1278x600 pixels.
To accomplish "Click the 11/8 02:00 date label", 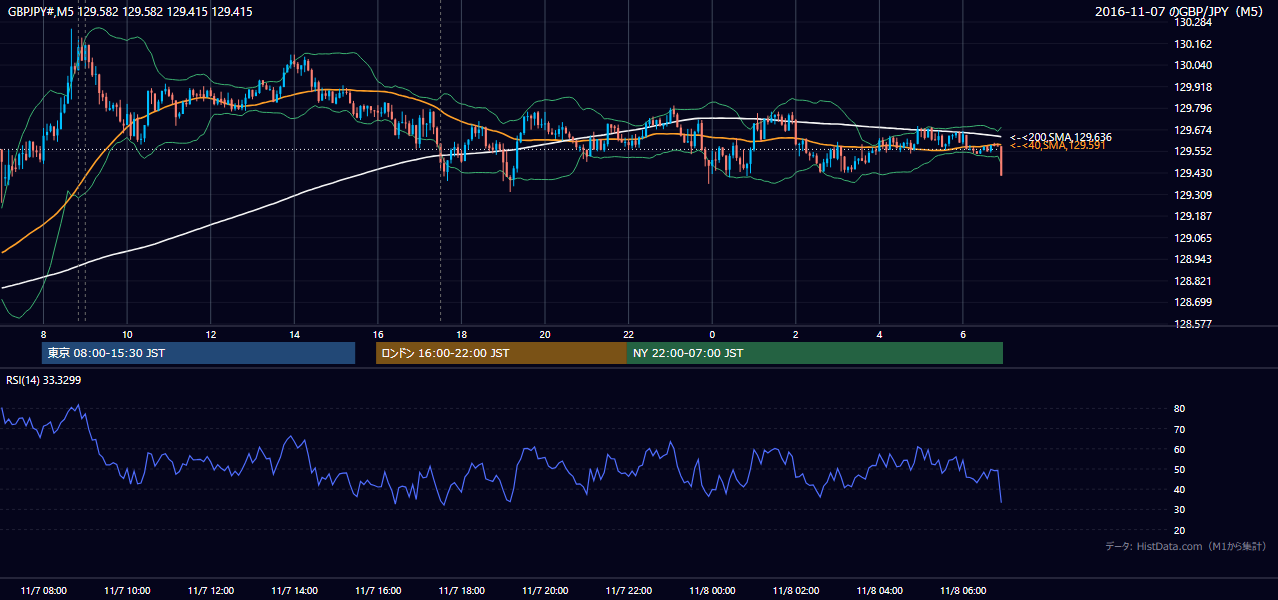I will pos(795,591).
